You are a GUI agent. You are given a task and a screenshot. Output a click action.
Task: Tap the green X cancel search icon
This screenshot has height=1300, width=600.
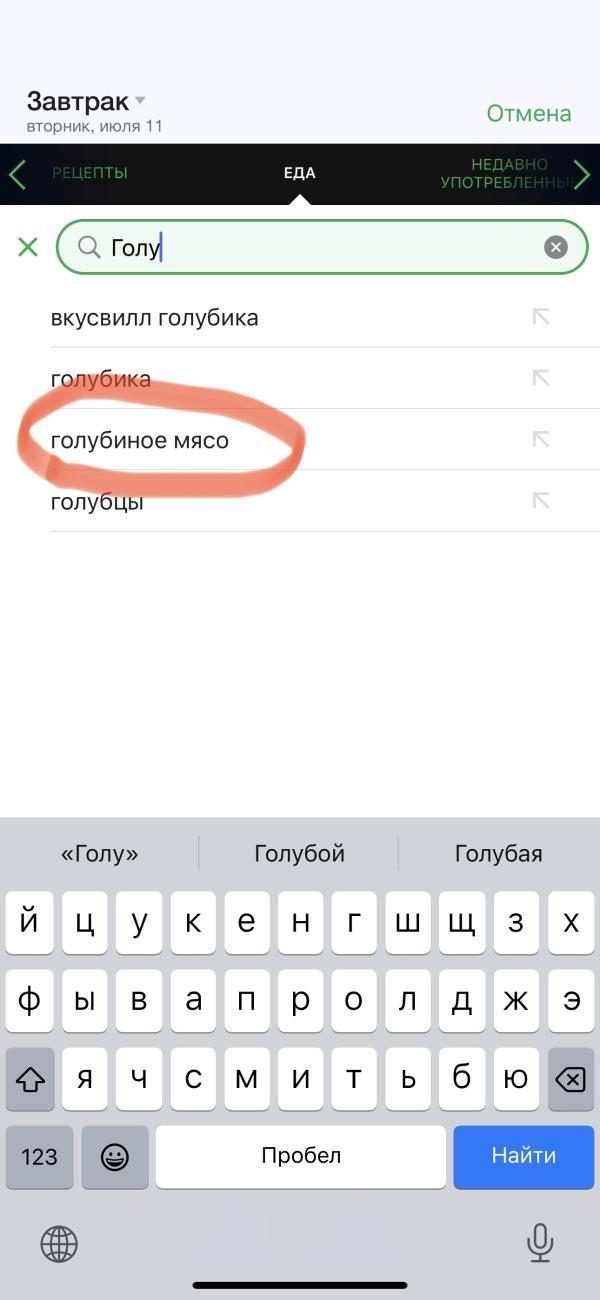point(28,247)
